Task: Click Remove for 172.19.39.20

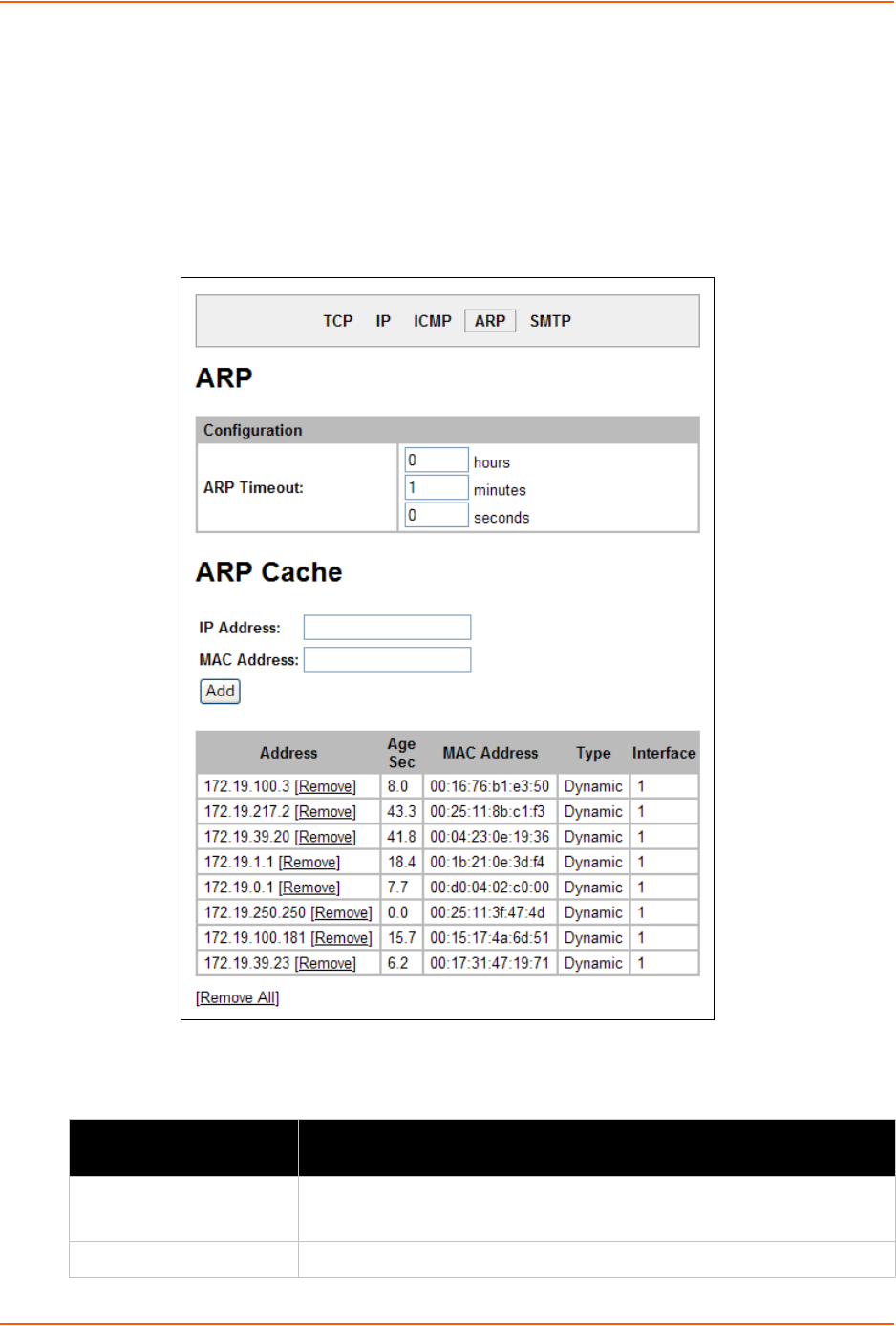Action: pos(325,837)
